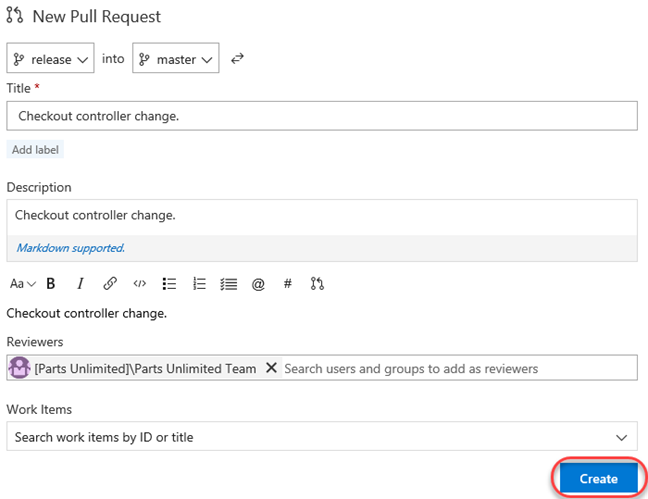The height and width of the screenshot is (499, 648).
Task: Click the Add label button
Action: click(35, 150)
